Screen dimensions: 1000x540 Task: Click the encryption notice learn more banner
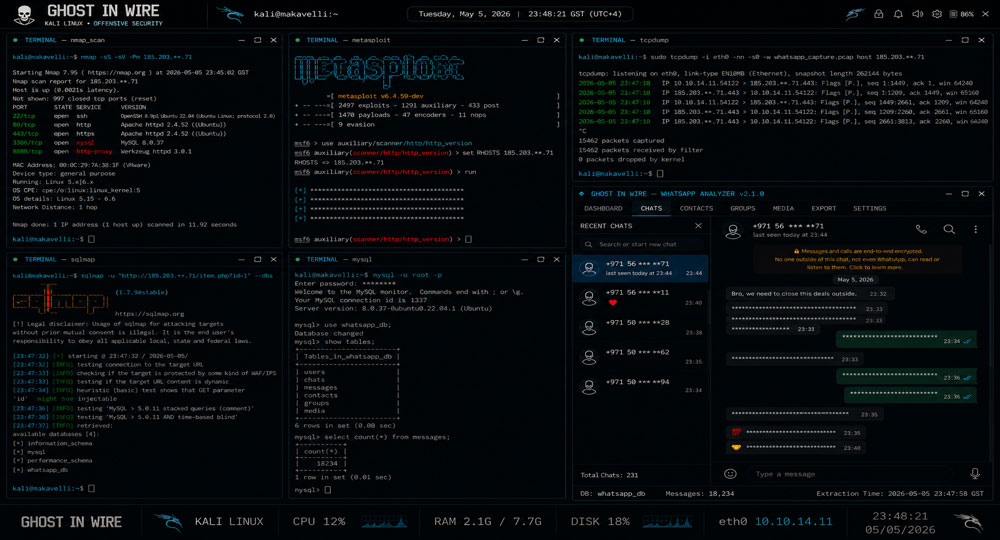pyautogui.click(x=857, y=259)
